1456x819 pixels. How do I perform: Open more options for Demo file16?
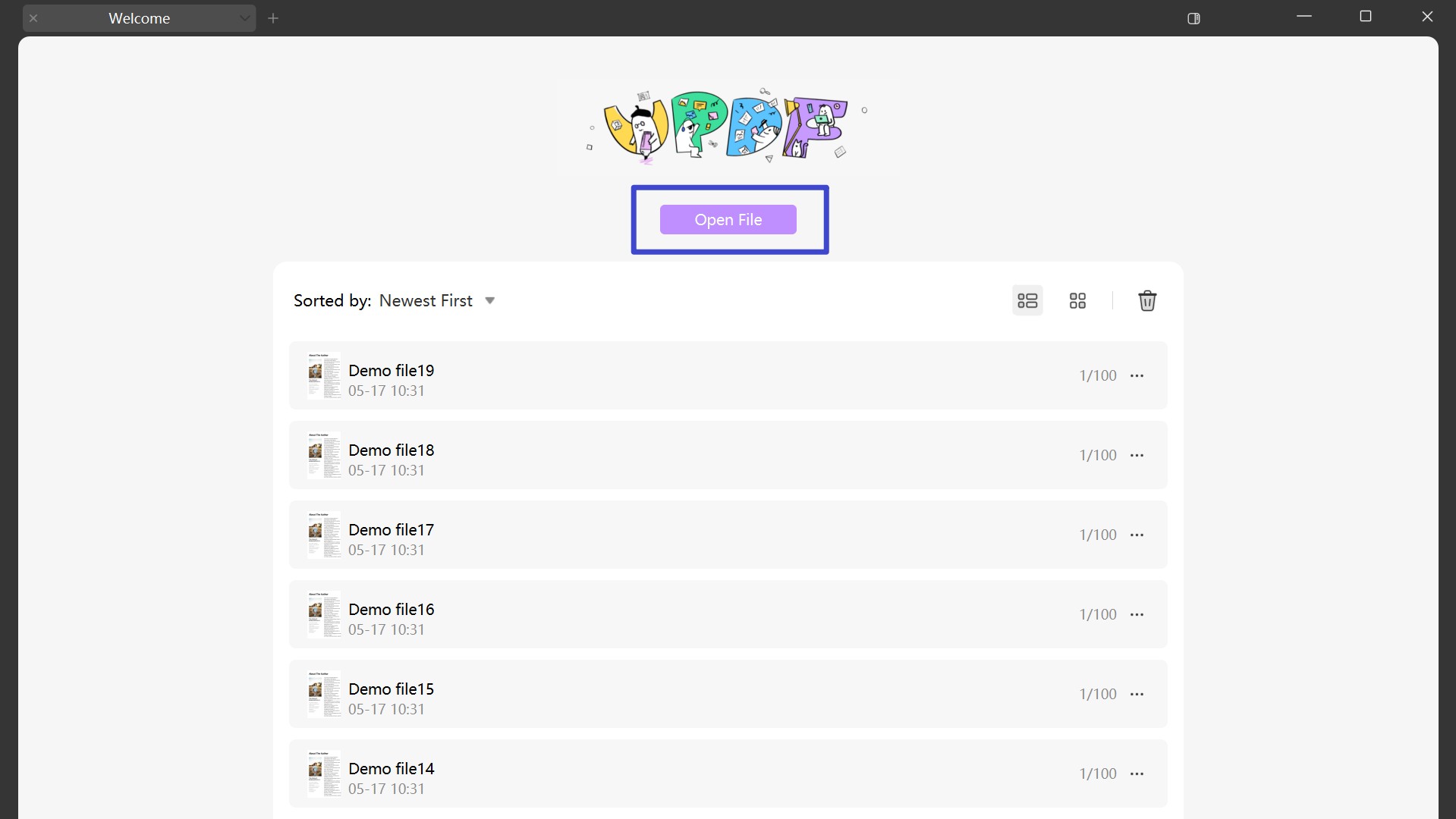click(x=1137, y=614)
